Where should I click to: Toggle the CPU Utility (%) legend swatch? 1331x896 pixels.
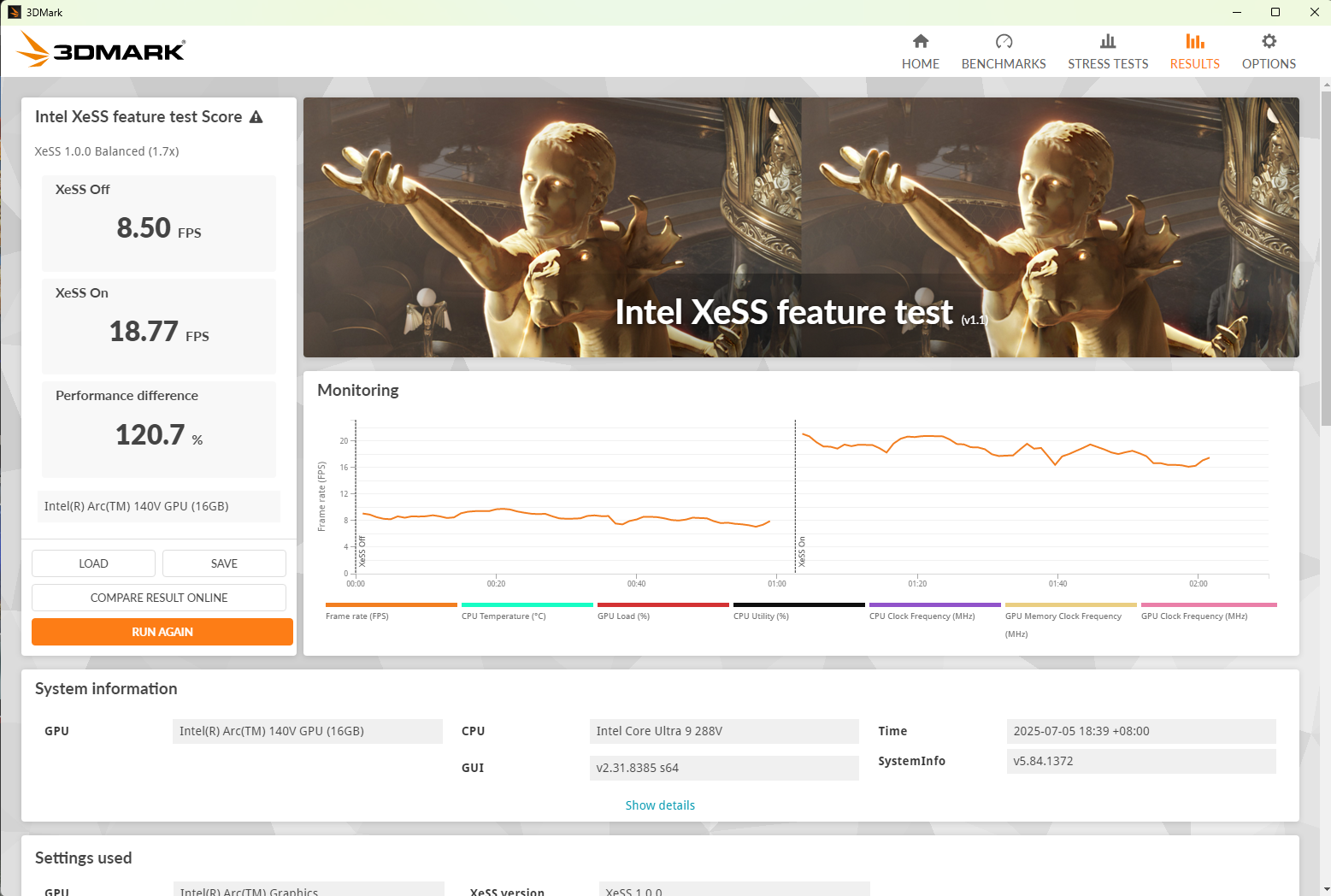pyautogui.click(x=799, y=604)
